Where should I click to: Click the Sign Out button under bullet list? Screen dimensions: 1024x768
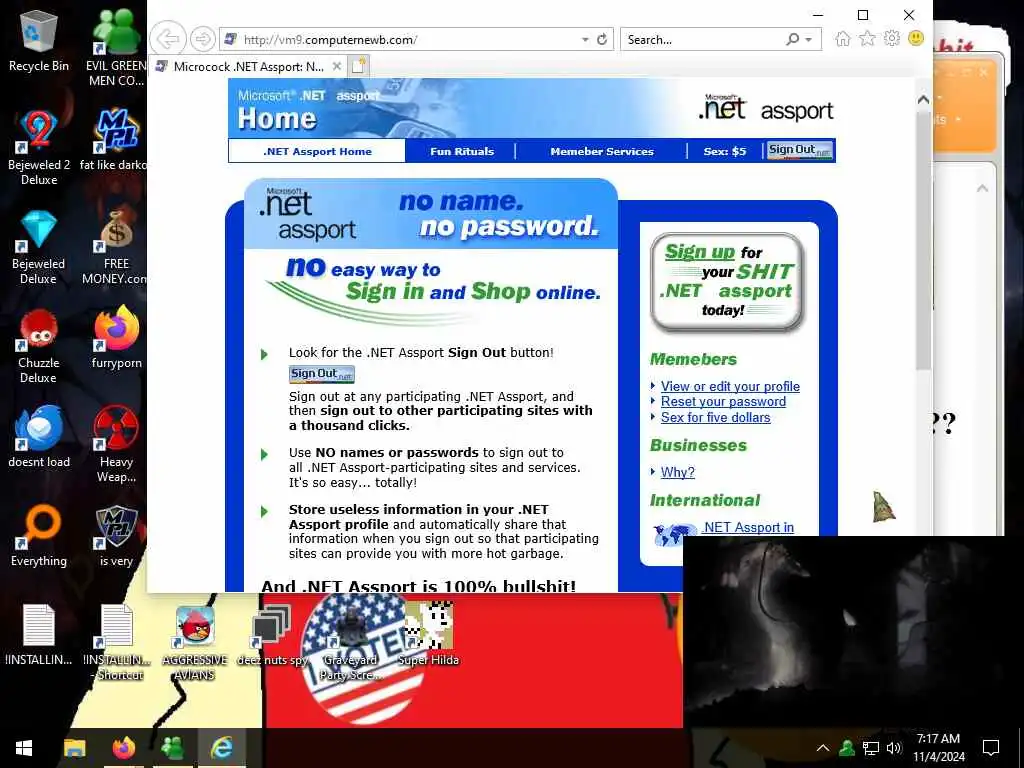(322, 374)
